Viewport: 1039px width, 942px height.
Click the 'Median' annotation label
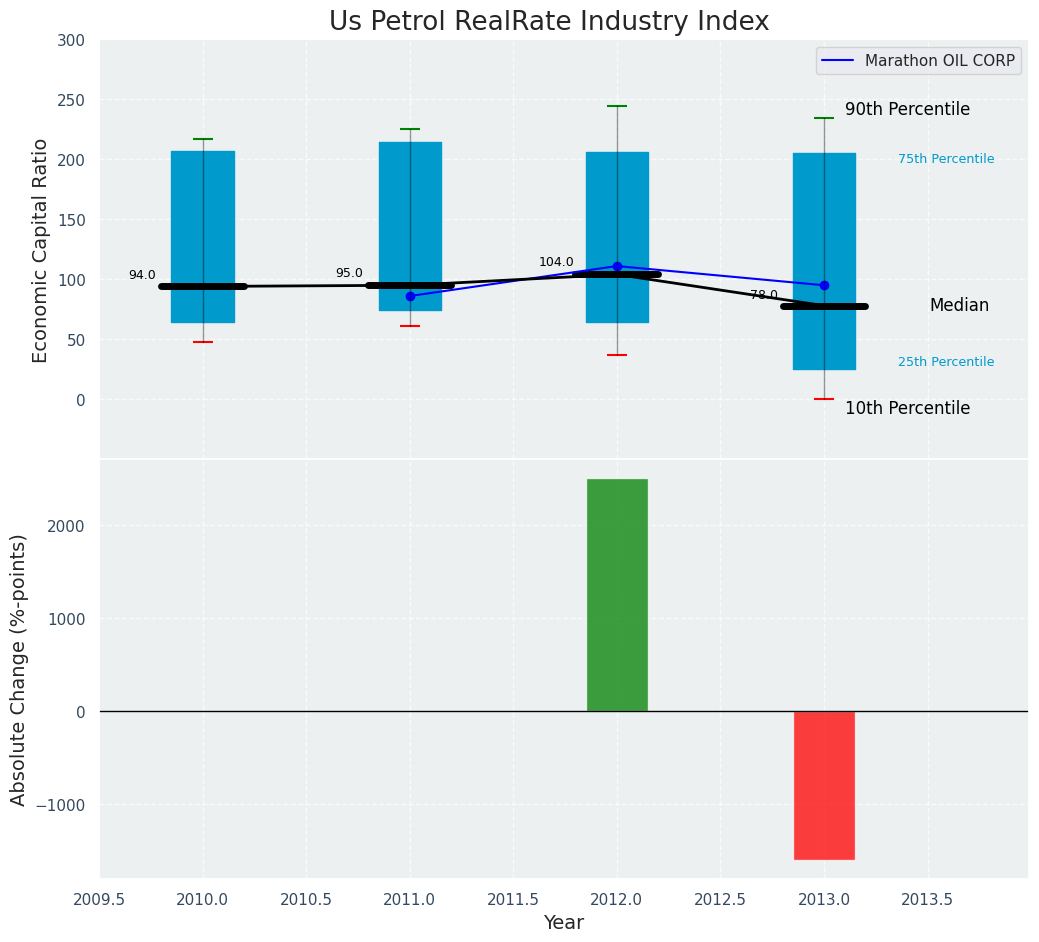pyautogui.click(x=959, y=306)
